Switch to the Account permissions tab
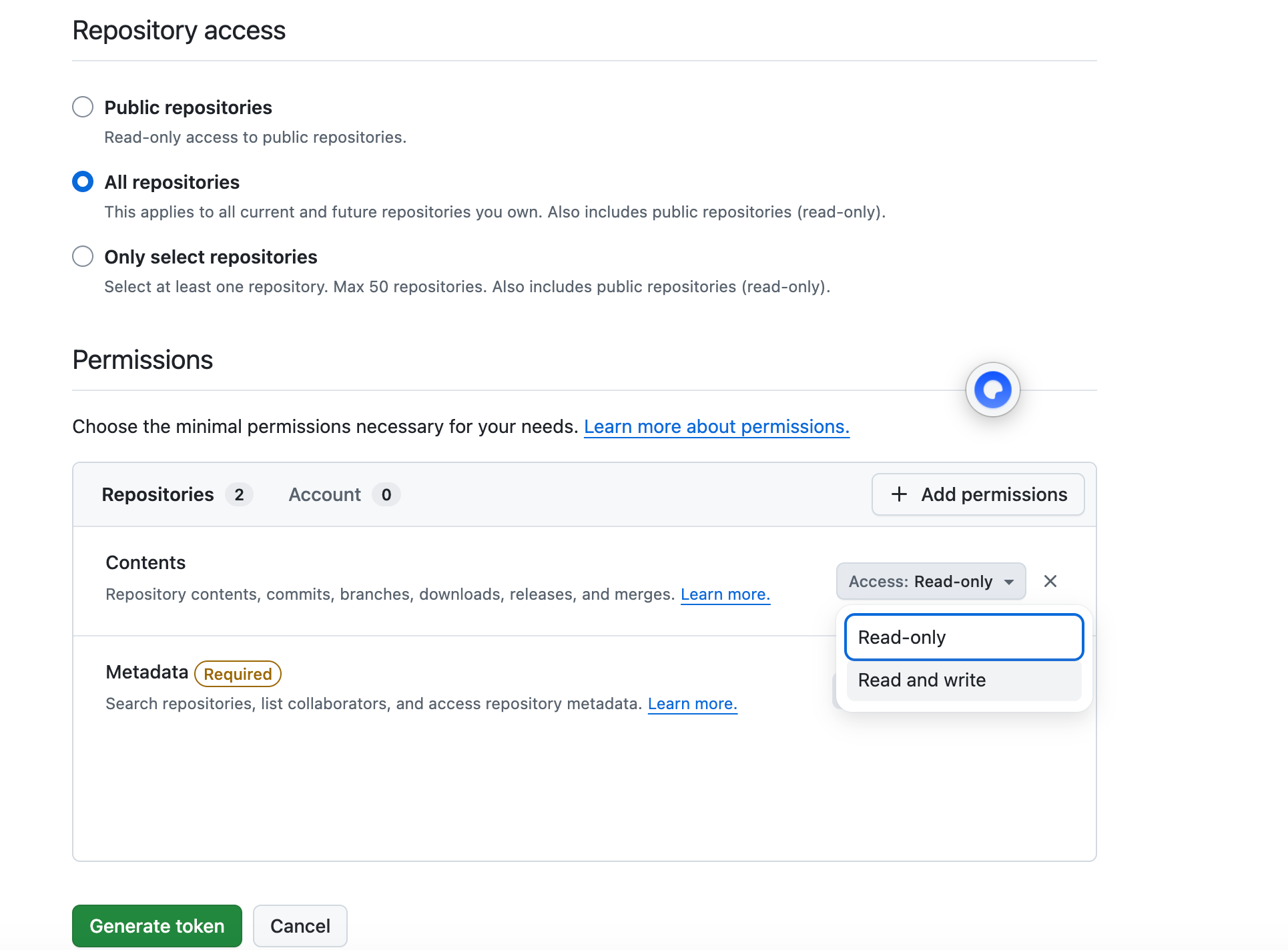The image size is (1288, 950). click(344, 494)
